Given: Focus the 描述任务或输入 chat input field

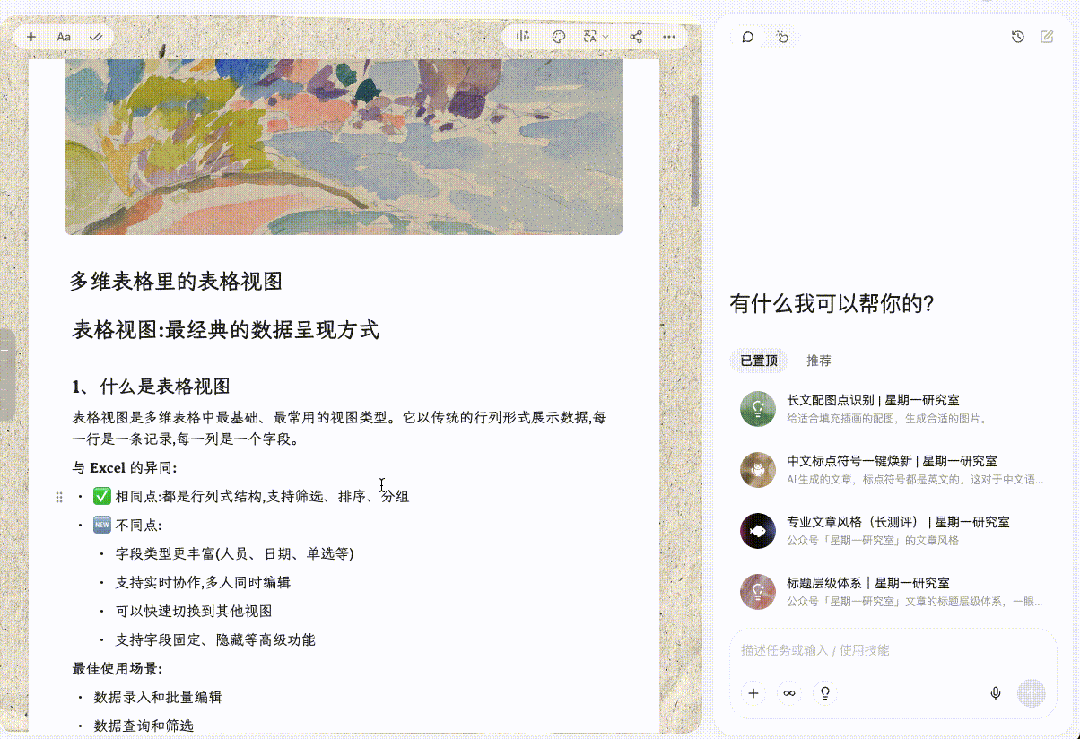Looking at the screenshot, I should [x=893, y=651].
